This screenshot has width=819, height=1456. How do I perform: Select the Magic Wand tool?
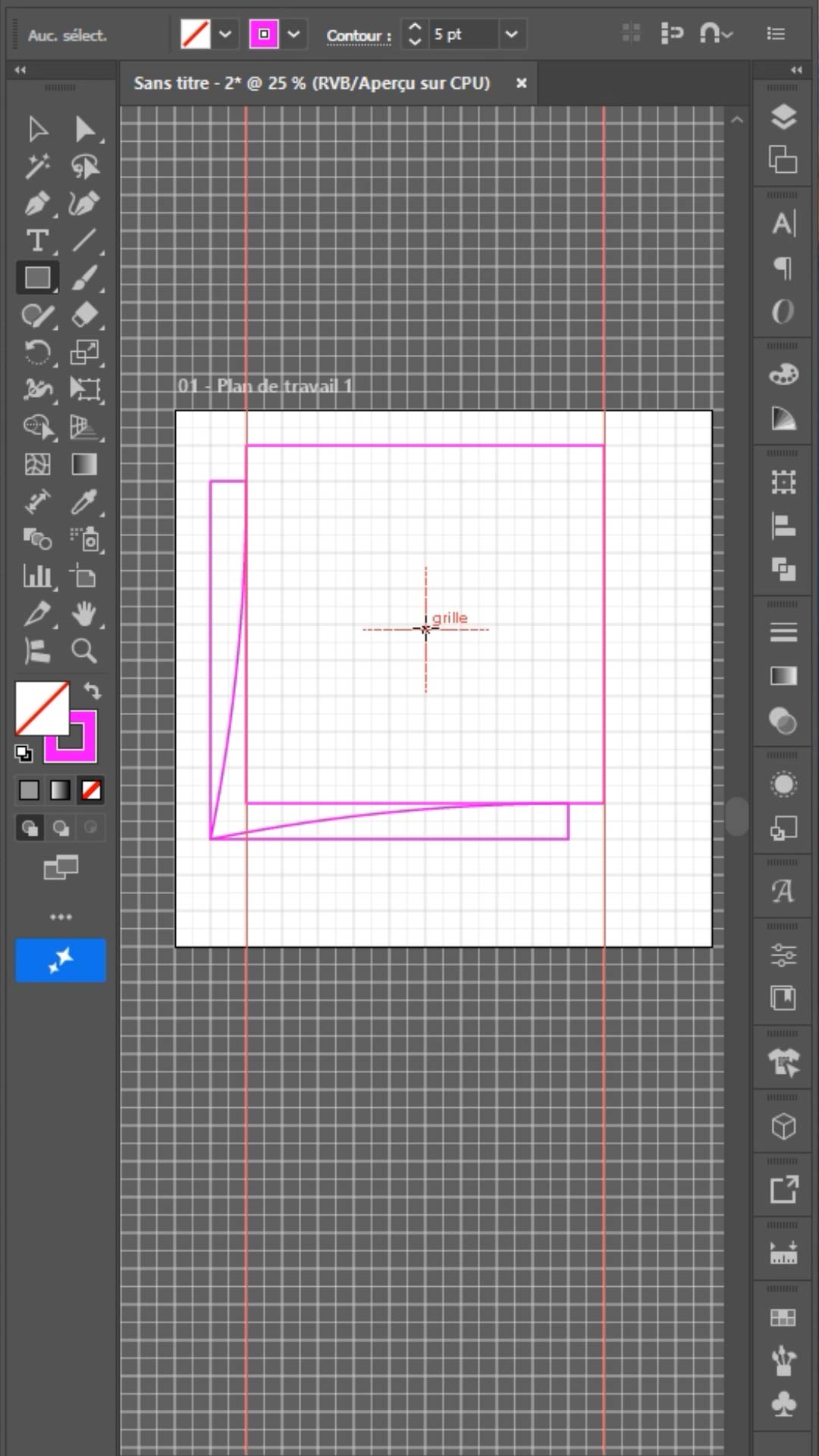[38, 166]
